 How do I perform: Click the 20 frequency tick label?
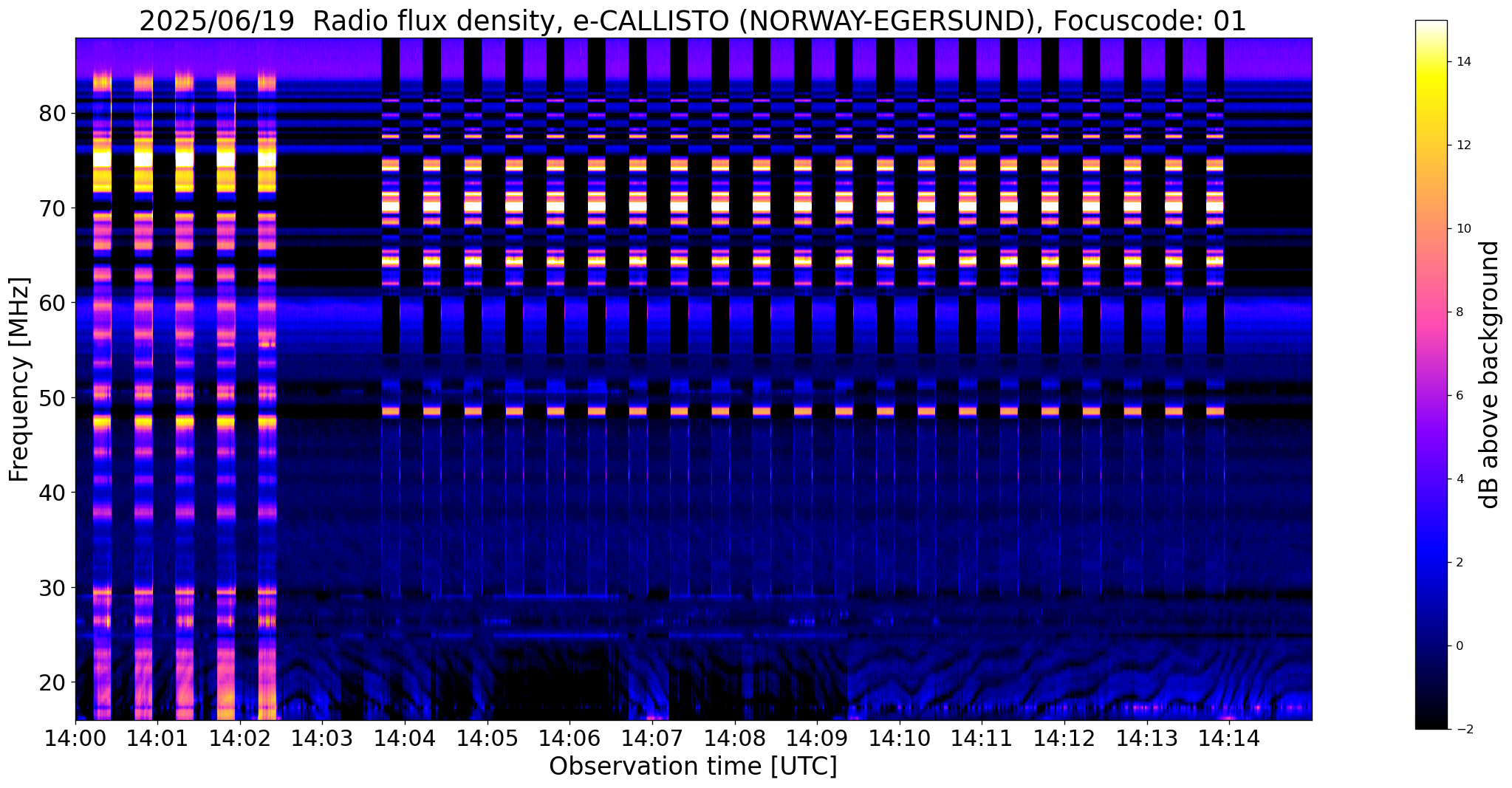tap(54, 682)
